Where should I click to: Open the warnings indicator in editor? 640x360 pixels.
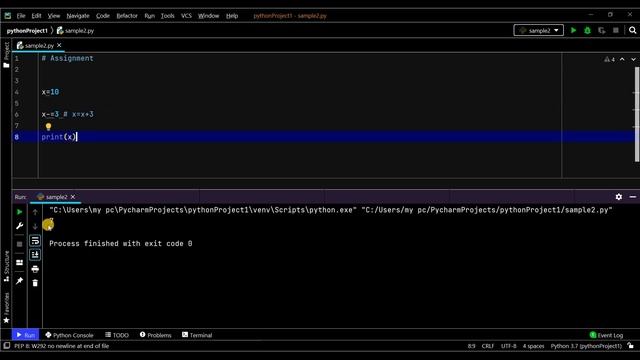tap(609, 60)
